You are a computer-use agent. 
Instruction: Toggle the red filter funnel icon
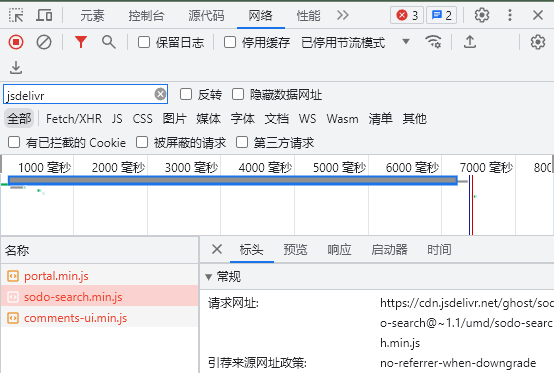[81, 42]
